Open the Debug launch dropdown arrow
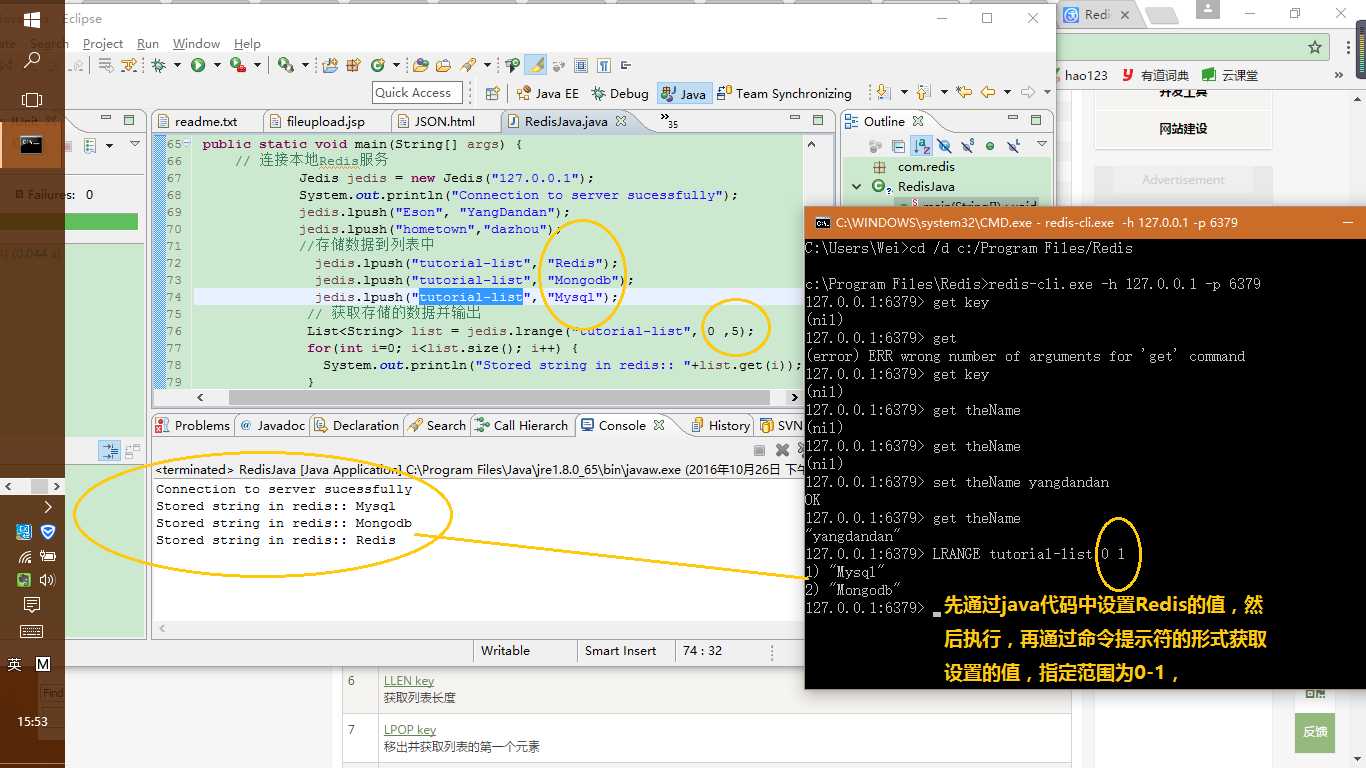 176,66
